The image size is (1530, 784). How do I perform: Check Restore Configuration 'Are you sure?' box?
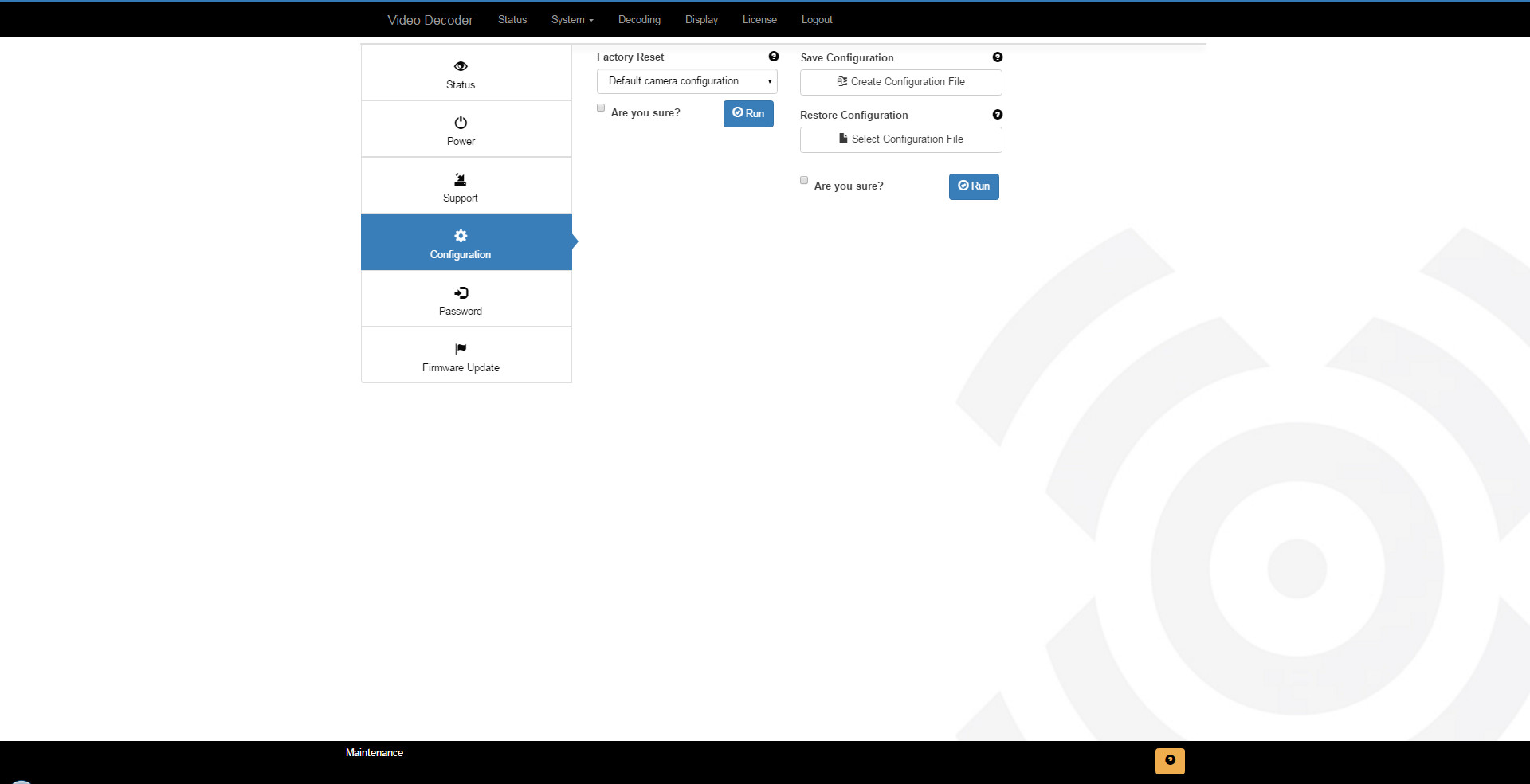(x=804, y=181)
